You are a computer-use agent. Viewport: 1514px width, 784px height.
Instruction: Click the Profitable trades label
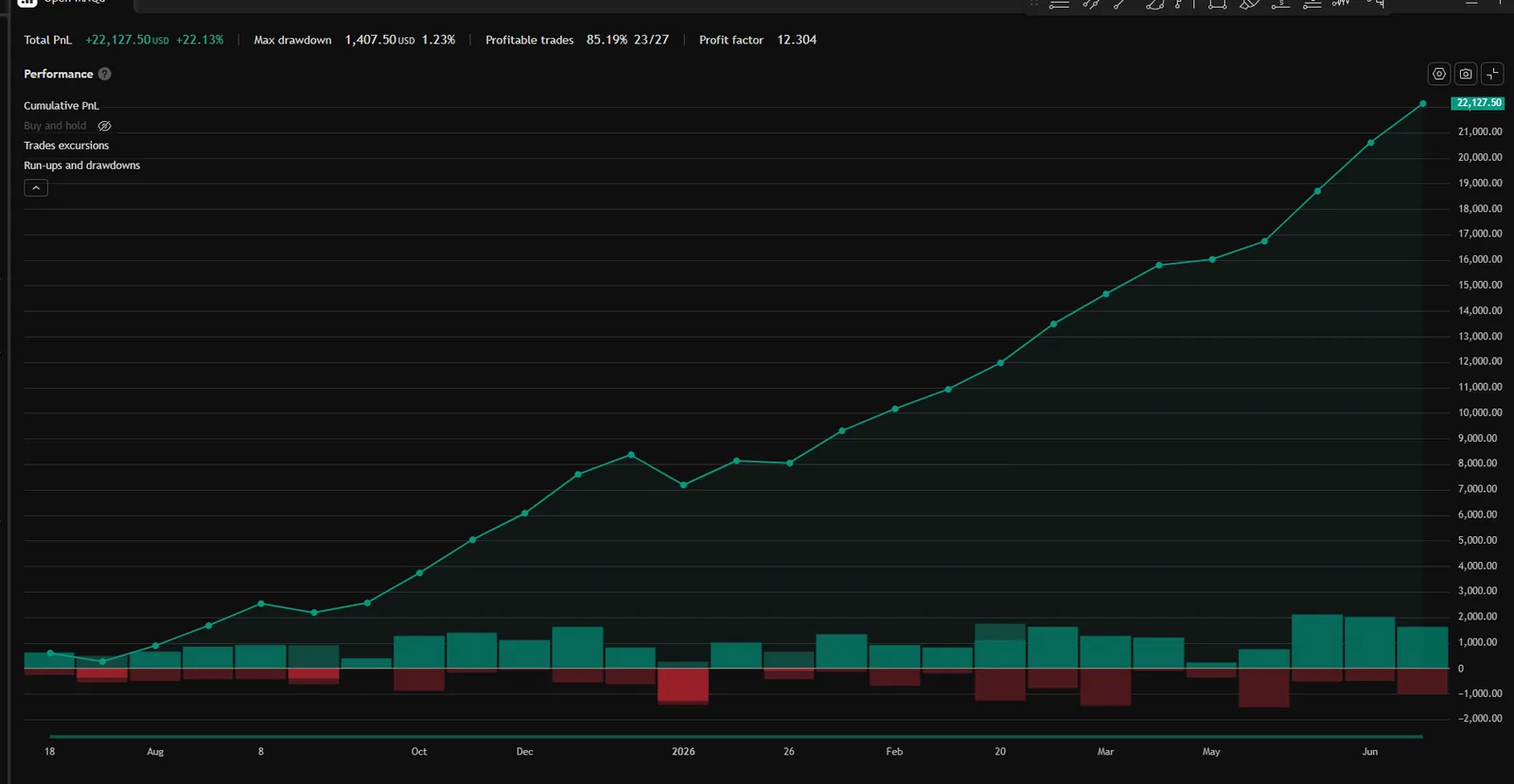530,40
